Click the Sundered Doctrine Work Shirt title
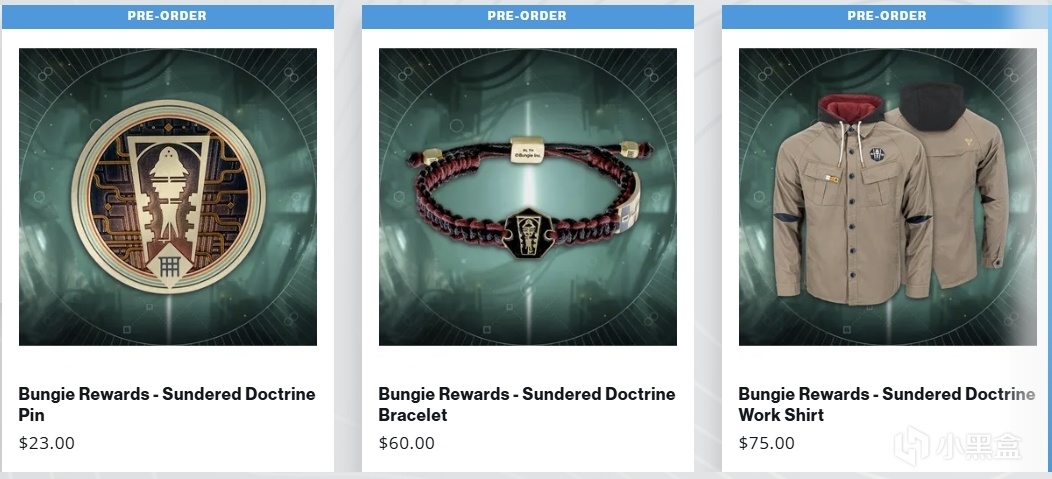 887,404
